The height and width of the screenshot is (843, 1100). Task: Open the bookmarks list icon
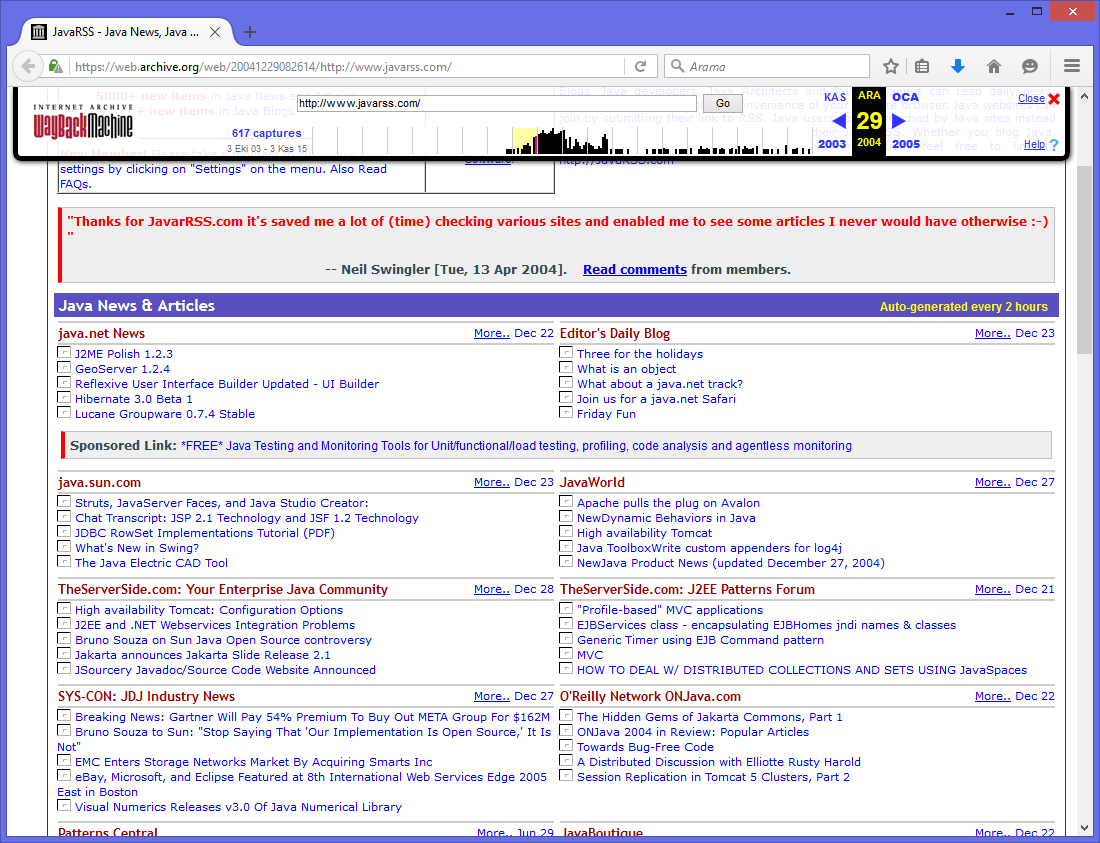tap(923, 67)
